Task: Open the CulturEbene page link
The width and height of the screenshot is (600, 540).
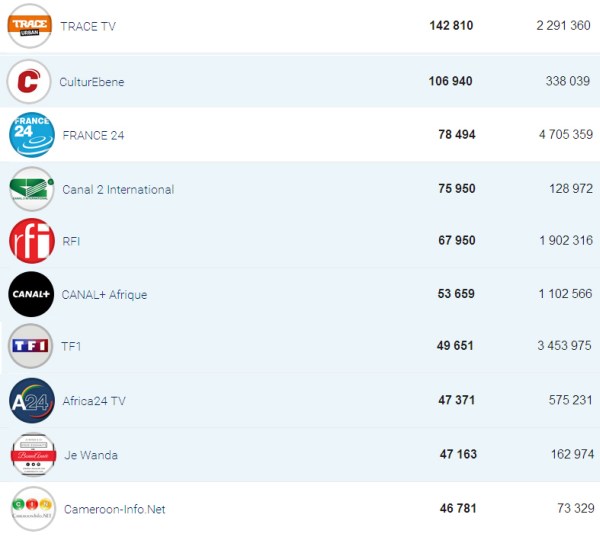Action: pos(92,82)
